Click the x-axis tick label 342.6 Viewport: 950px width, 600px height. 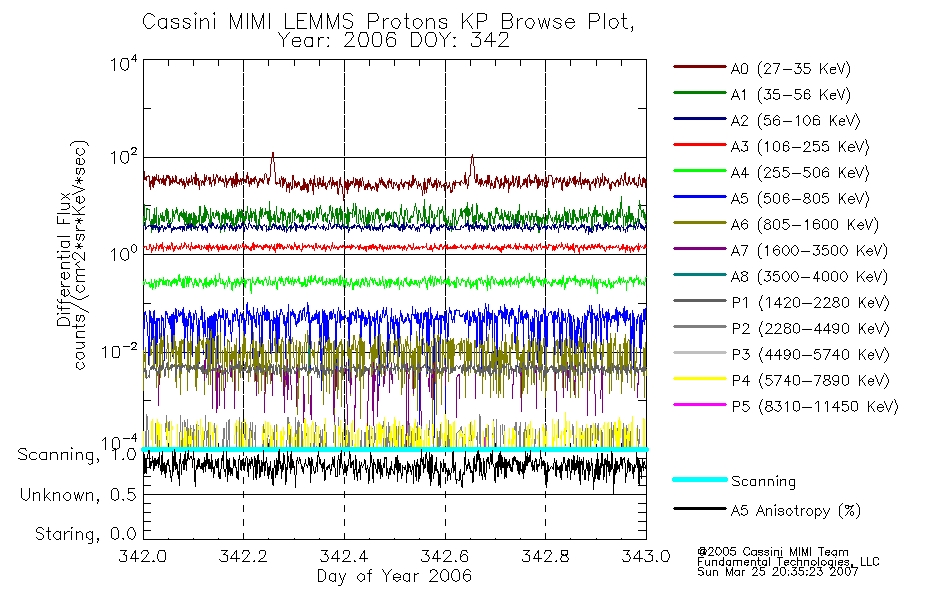tap(445, 556)
